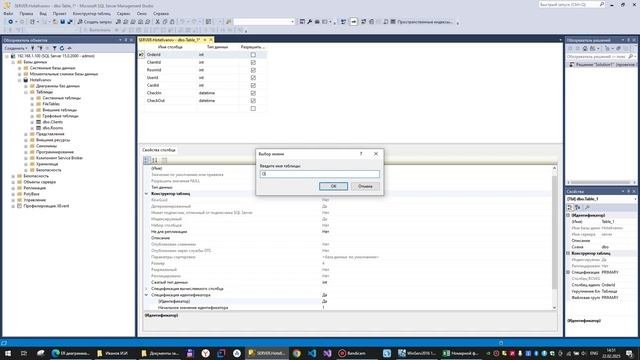Expand the dbo.Rooms table node
Viewport: 640px width, 360px height.
click(x=32, y=128)
